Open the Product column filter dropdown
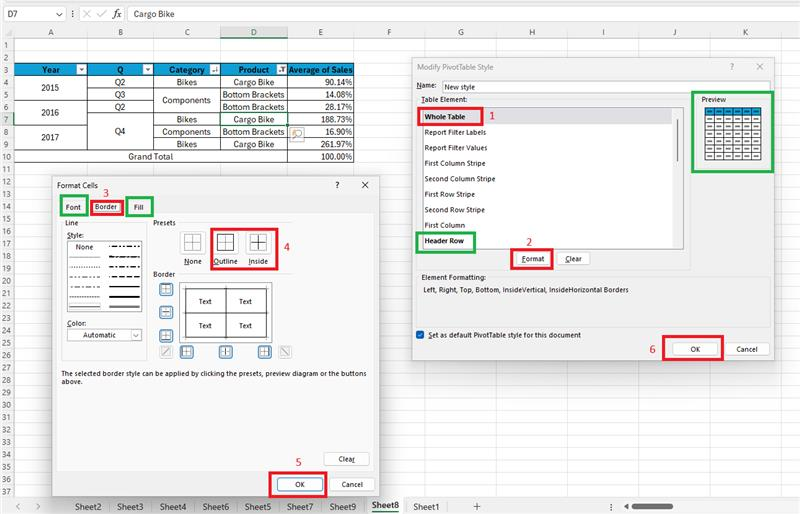This screenshot has width=800, height=514. pyautogui.click(x=282, y=69)
